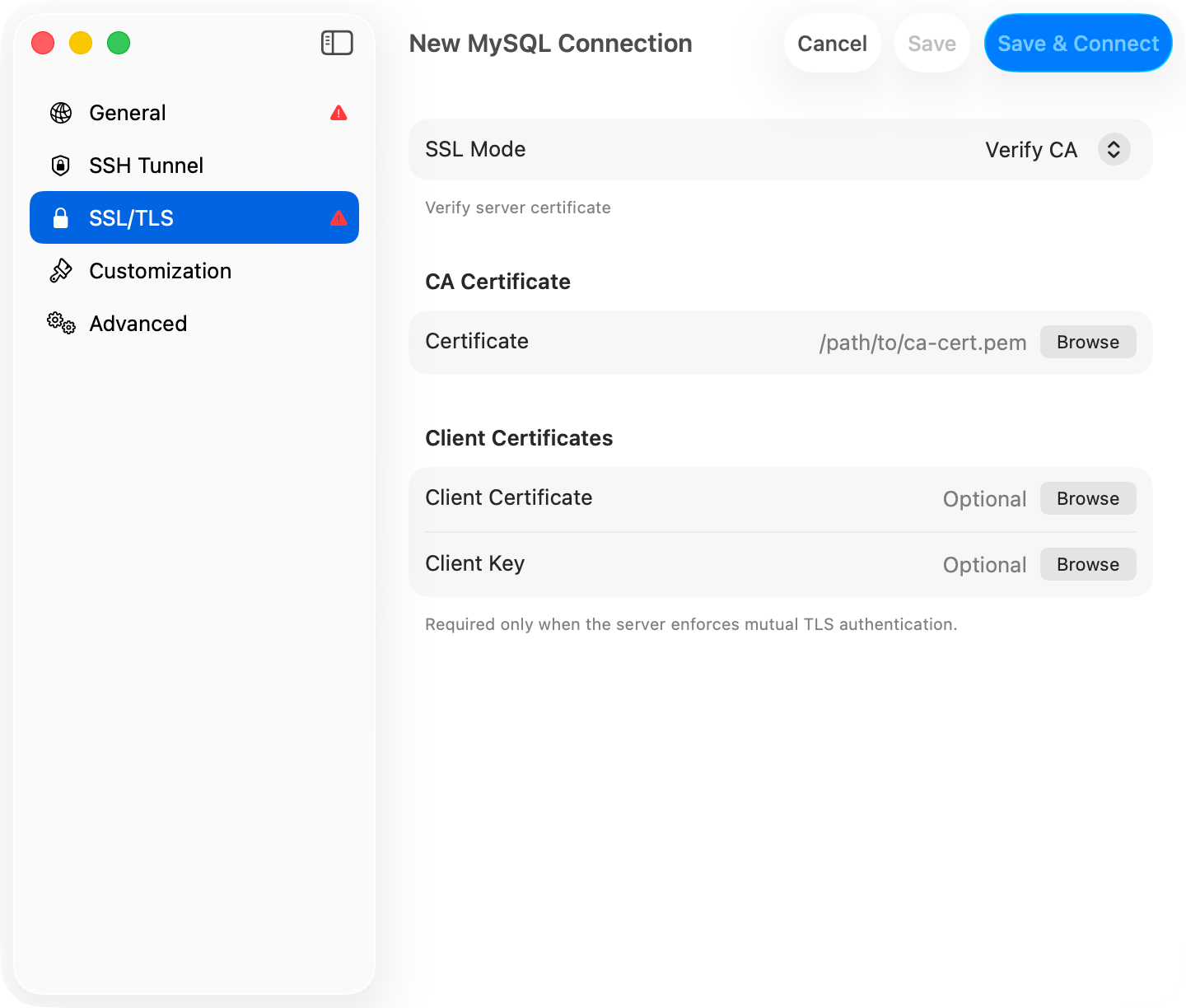Minimize the window with yellow button

click(81, 43)
